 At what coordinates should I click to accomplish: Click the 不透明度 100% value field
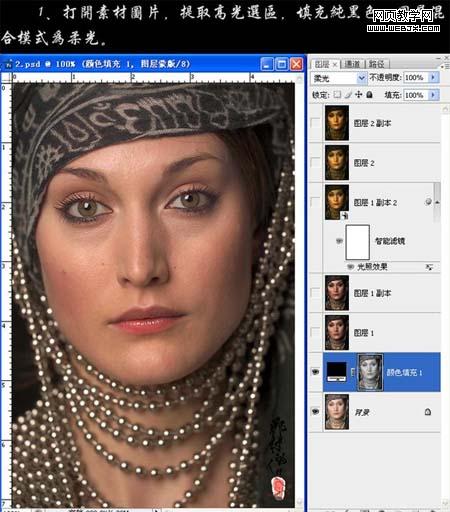coord(417,78)
